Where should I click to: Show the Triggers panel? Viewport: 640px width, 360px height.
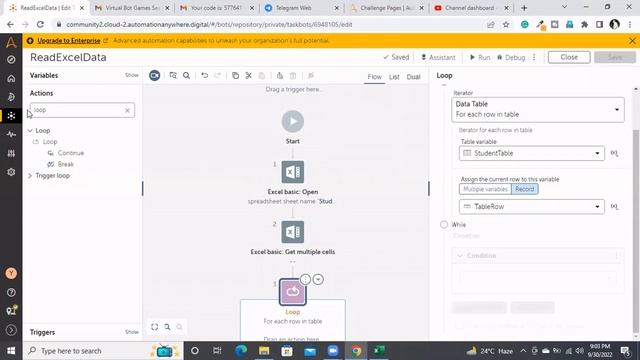[x=131, y=332]
